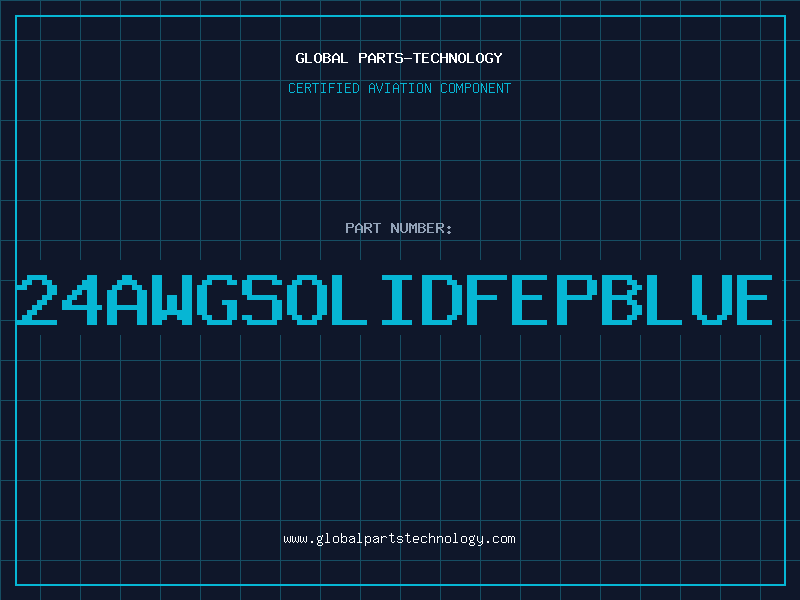Open the www.globalpartstechnology.com link
The width and height of the screenshot is (800, 600).
tap(399, 539)
